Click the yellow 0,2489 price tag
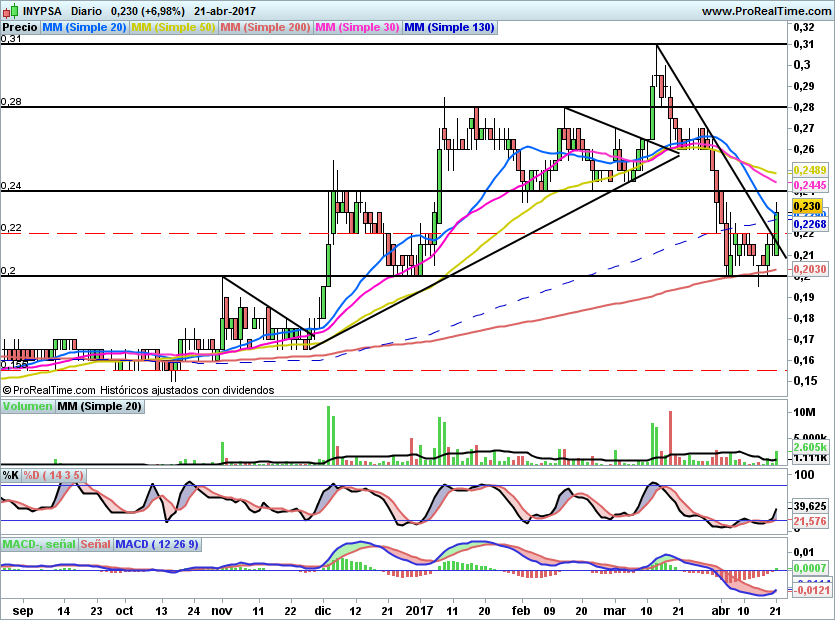The height and width of the screenshot is (620, 835). click(807, 170)
